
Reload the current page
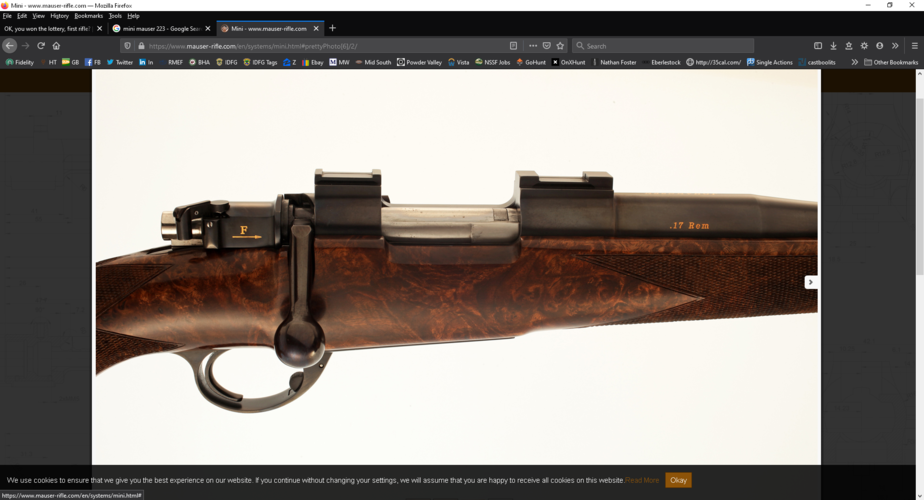[41, 46]
